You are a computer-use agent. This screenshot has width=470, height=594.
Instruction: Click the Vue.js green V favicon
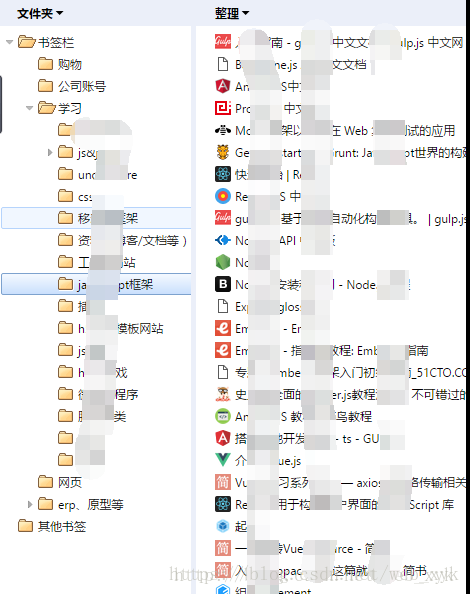[223, 460]
